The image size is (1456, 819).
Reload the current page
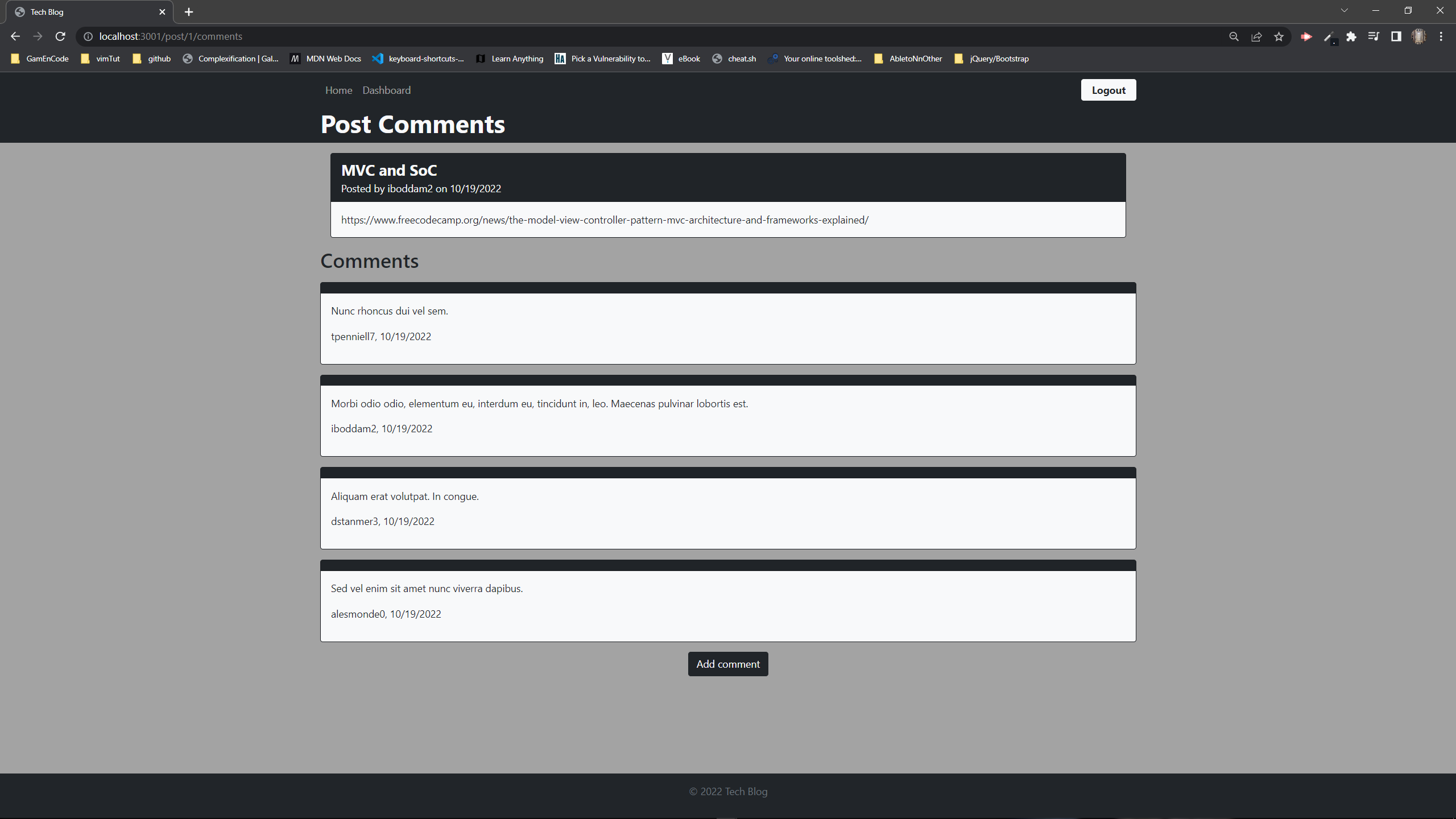pyautogui.click(x=60, y=36)
